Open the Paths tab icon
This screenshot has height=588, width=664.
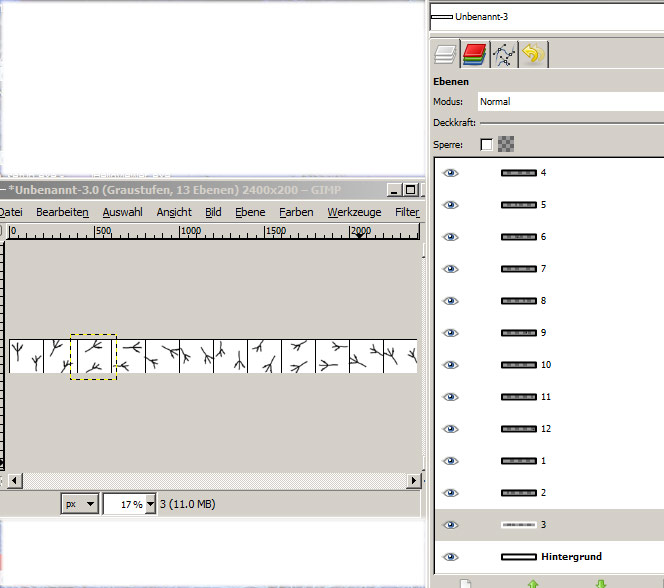(x=503, y=54)
